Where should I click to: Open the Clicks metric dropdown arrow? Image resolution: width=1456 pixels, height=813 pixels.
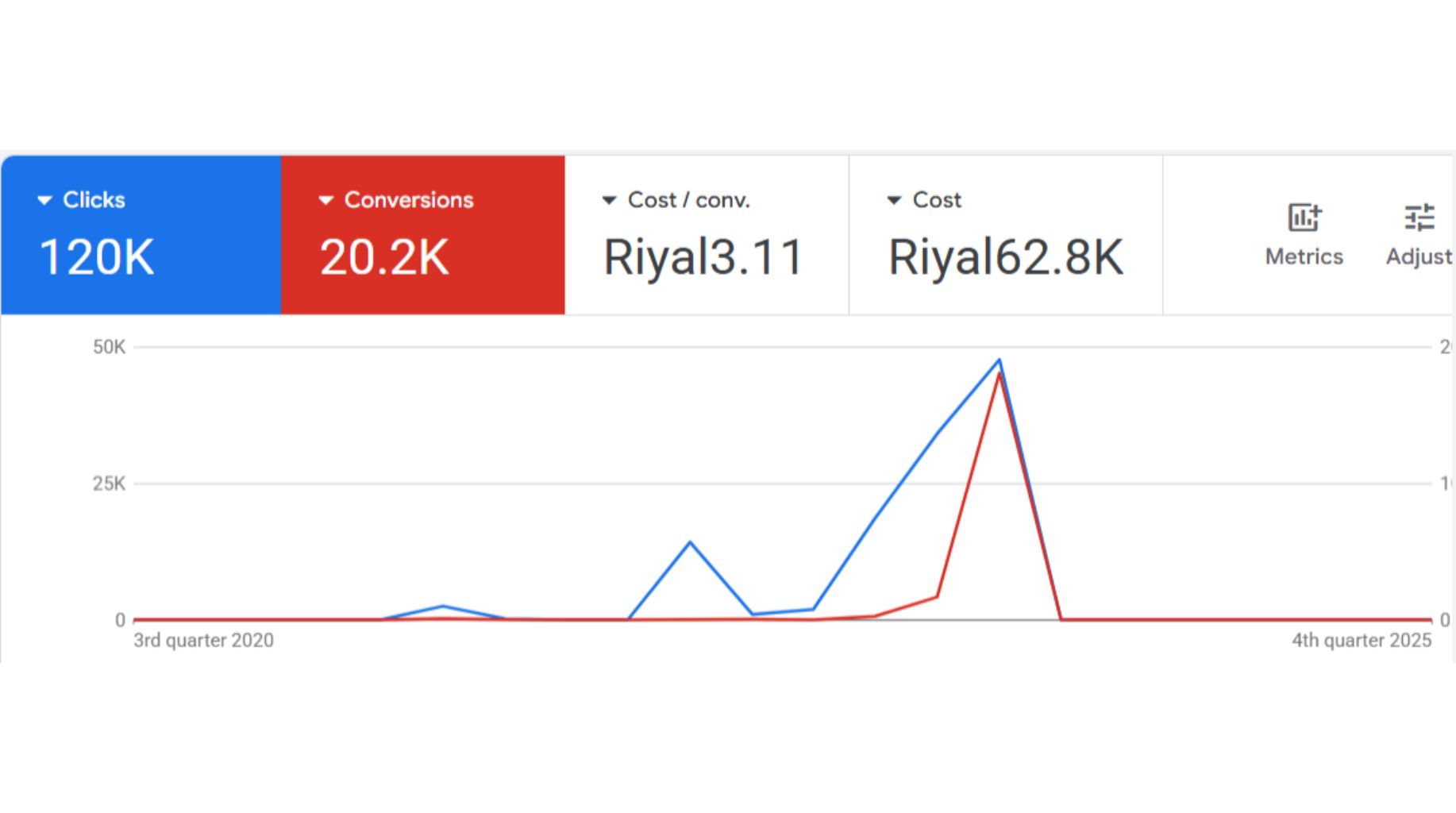click(45, 200)
